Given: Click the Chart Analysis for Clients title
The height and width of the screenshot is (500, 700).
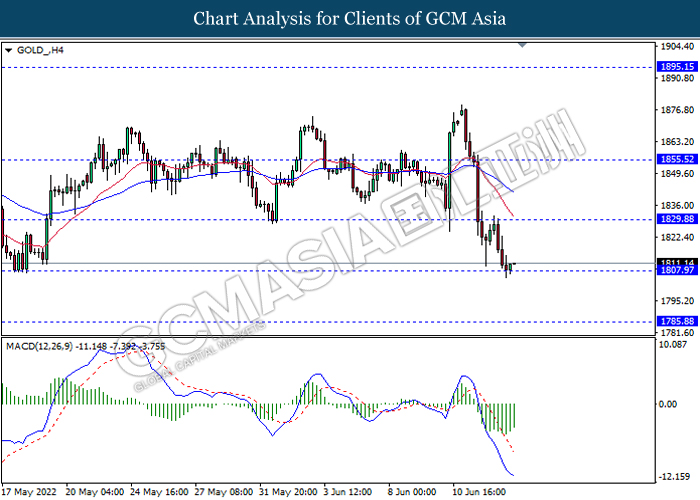Looking at the screenshot, I should pyautogui.click(x=350, y=19).
